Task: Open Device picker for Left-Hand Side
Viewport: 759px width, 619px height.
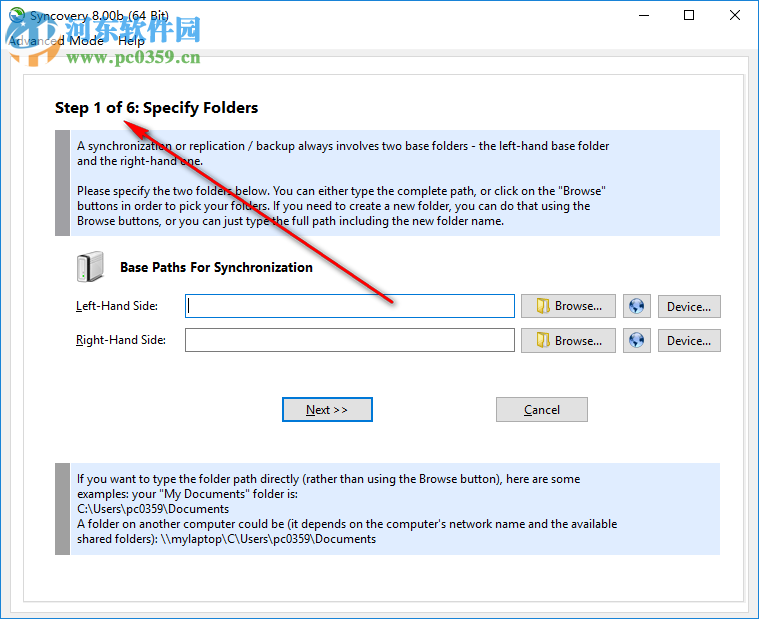Action: coord(689,306)
